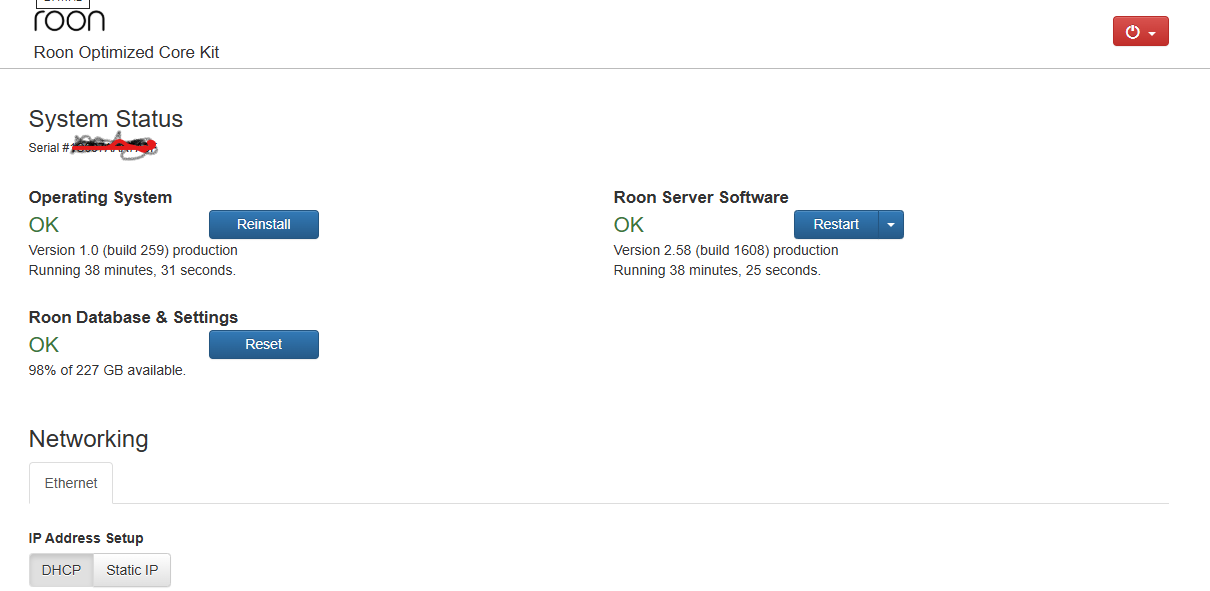Click the Roon Server Software OK status
The image size is (1210, 591).
click(629, 225)
